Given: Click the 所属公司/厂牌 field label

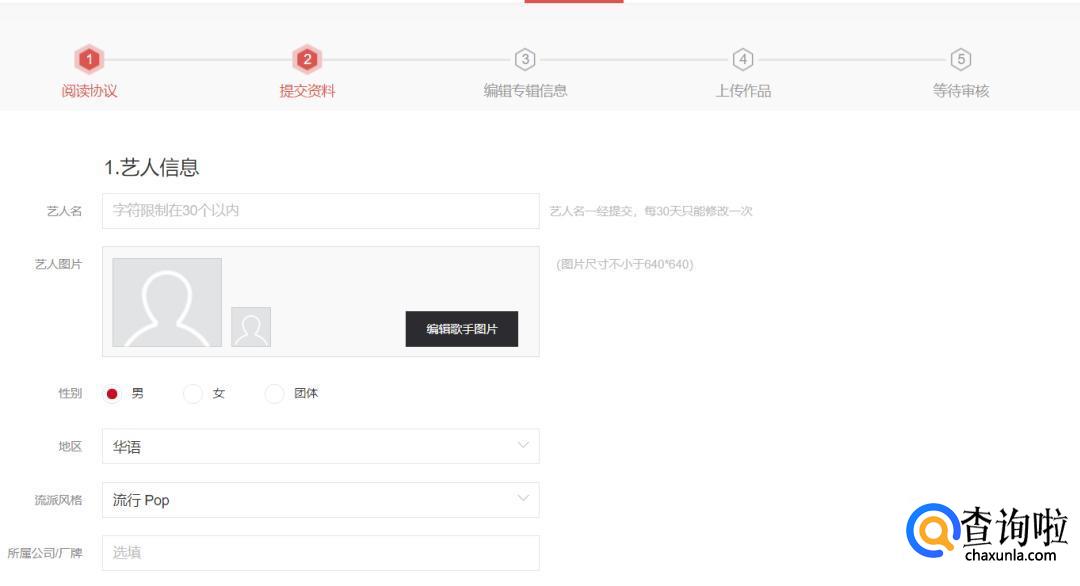Looking at the screenshot, I should click(45, 553).
